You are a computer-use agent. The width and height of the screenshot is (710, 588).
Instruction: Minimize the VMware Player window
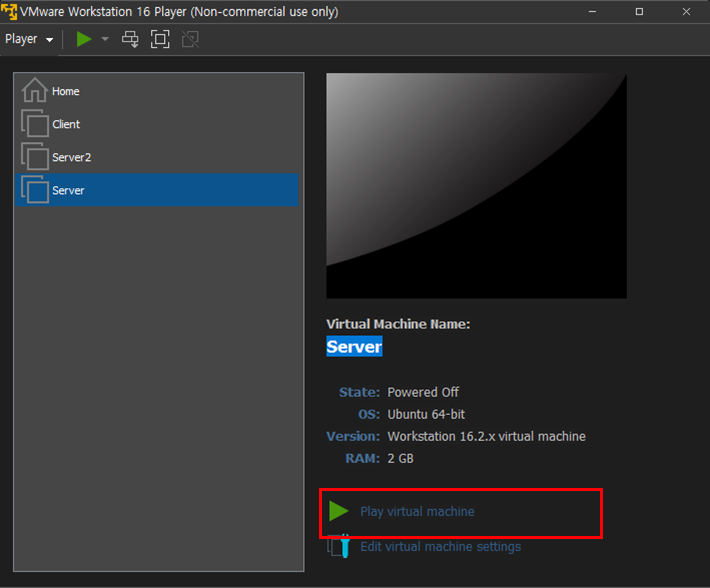[x=592, y=12]
